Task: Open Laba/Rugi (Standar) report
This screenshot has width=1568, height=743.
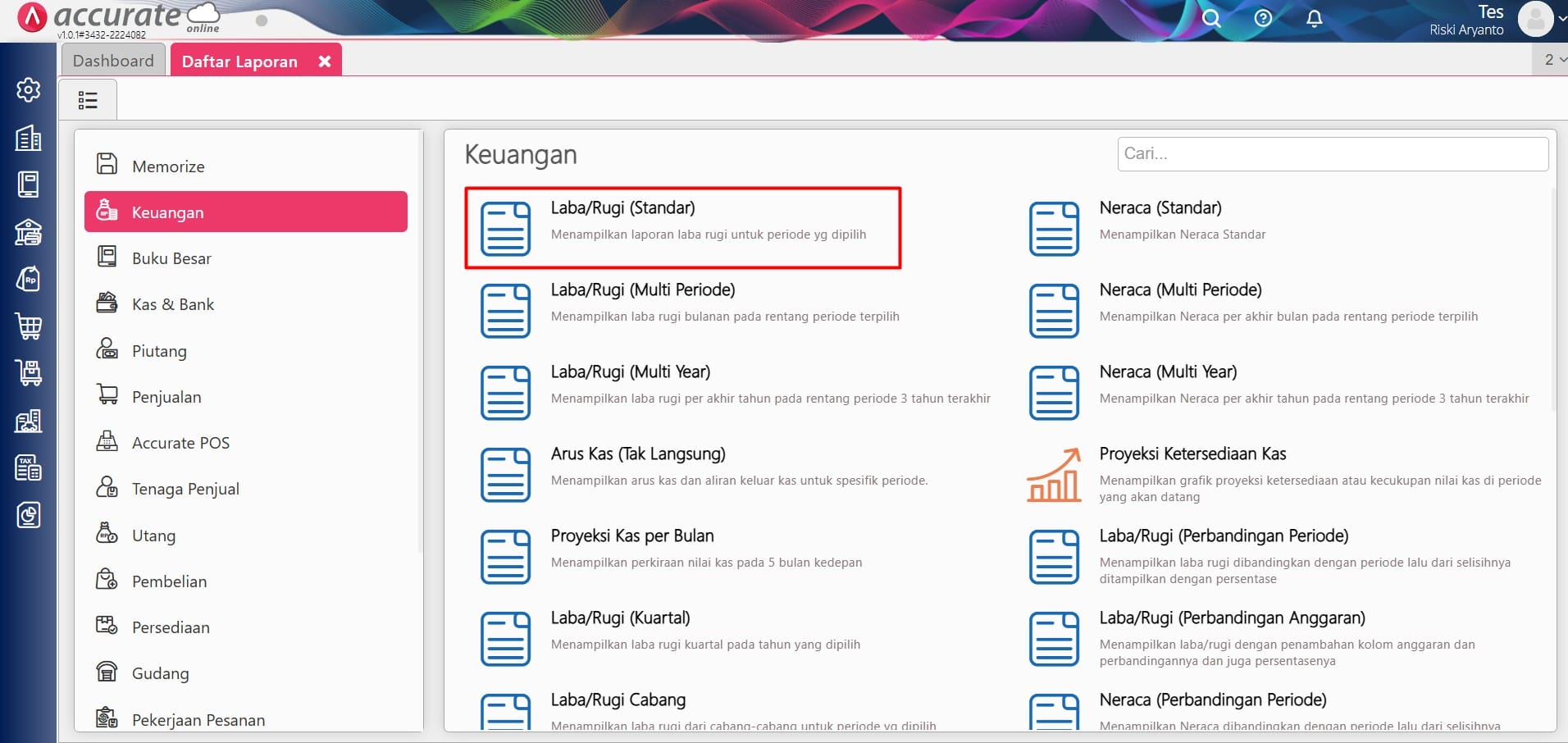Action: [622, 208]
